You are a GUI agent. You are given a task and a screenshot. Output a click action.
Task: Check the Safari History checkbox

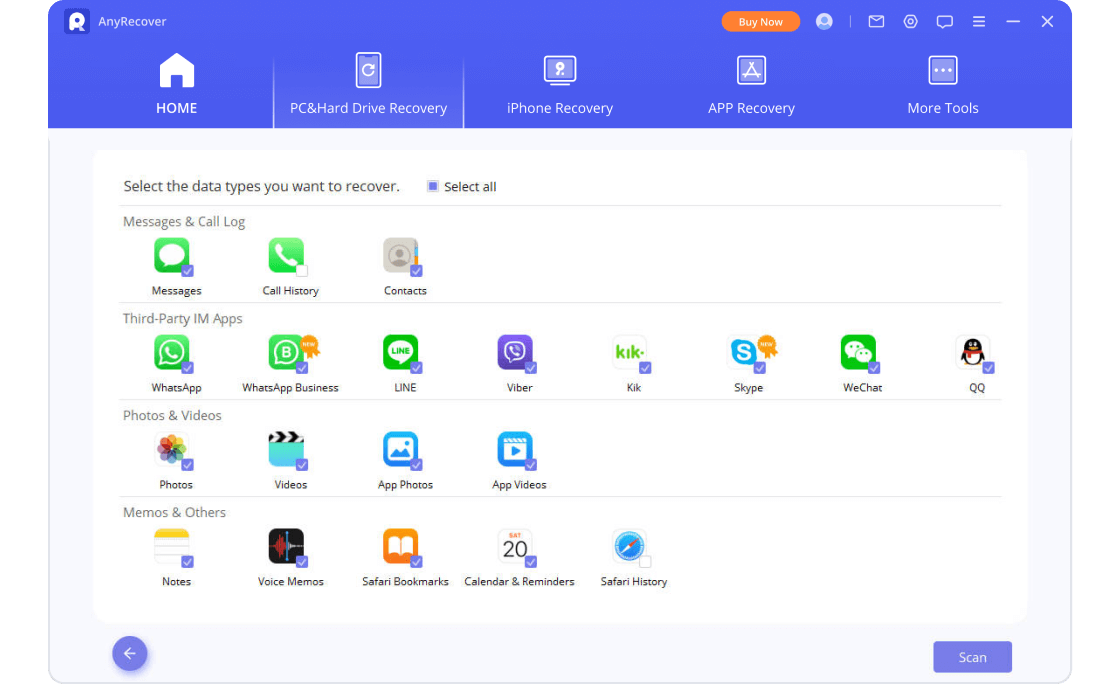click(x=645, y=562)
